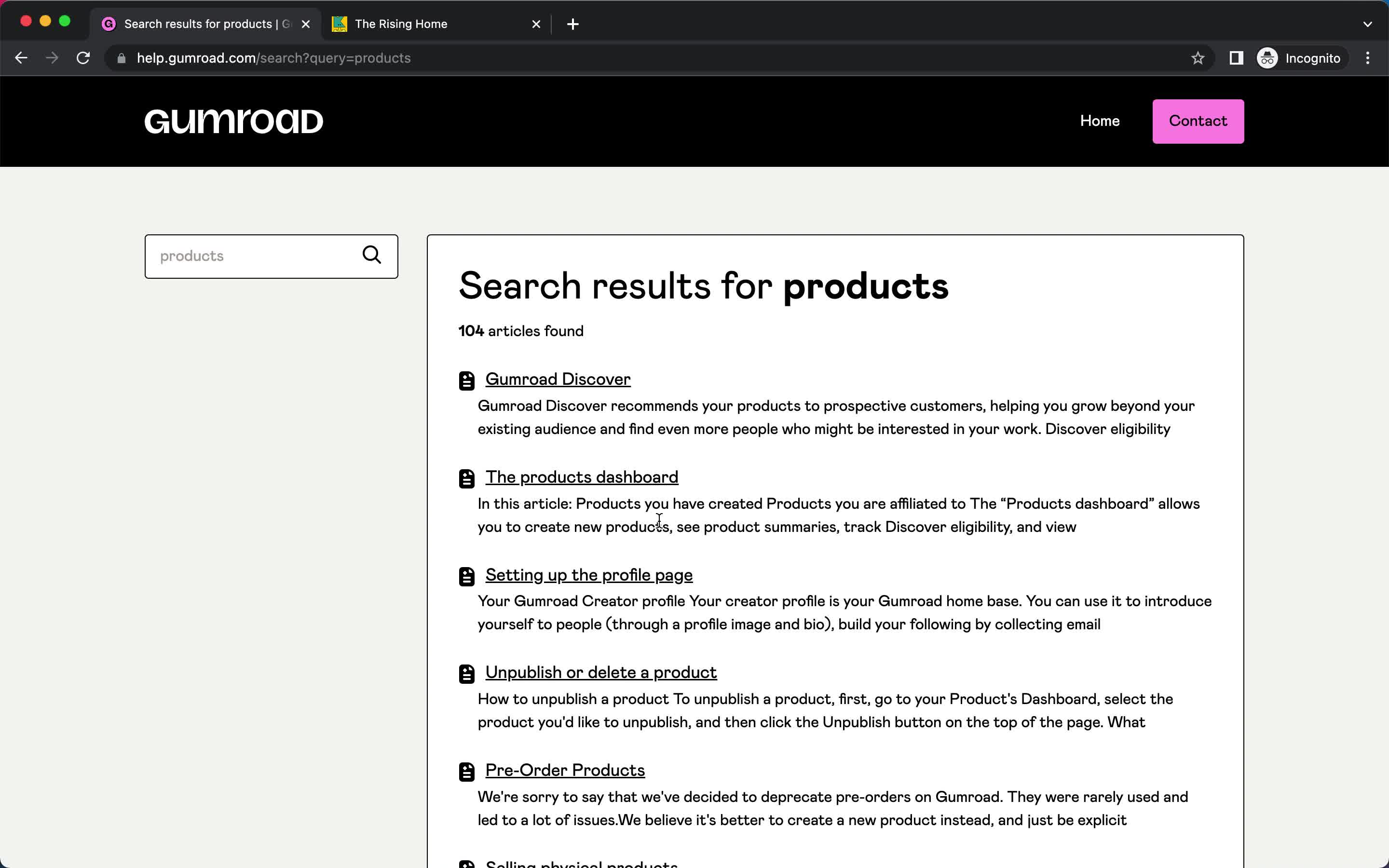
Task: Click the document icon next to products dashboard
Action: tap(465, 478)
